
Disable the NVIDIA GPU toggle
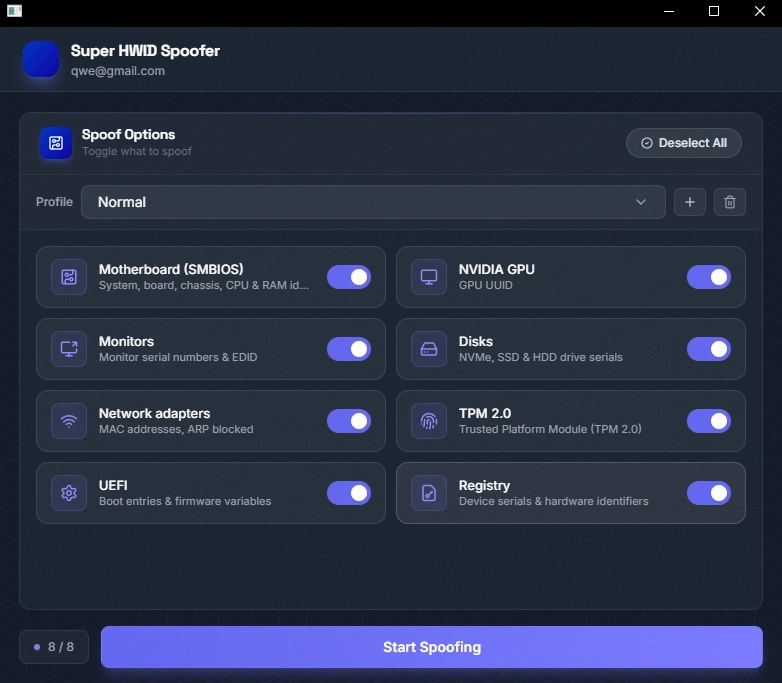[709, 277]
